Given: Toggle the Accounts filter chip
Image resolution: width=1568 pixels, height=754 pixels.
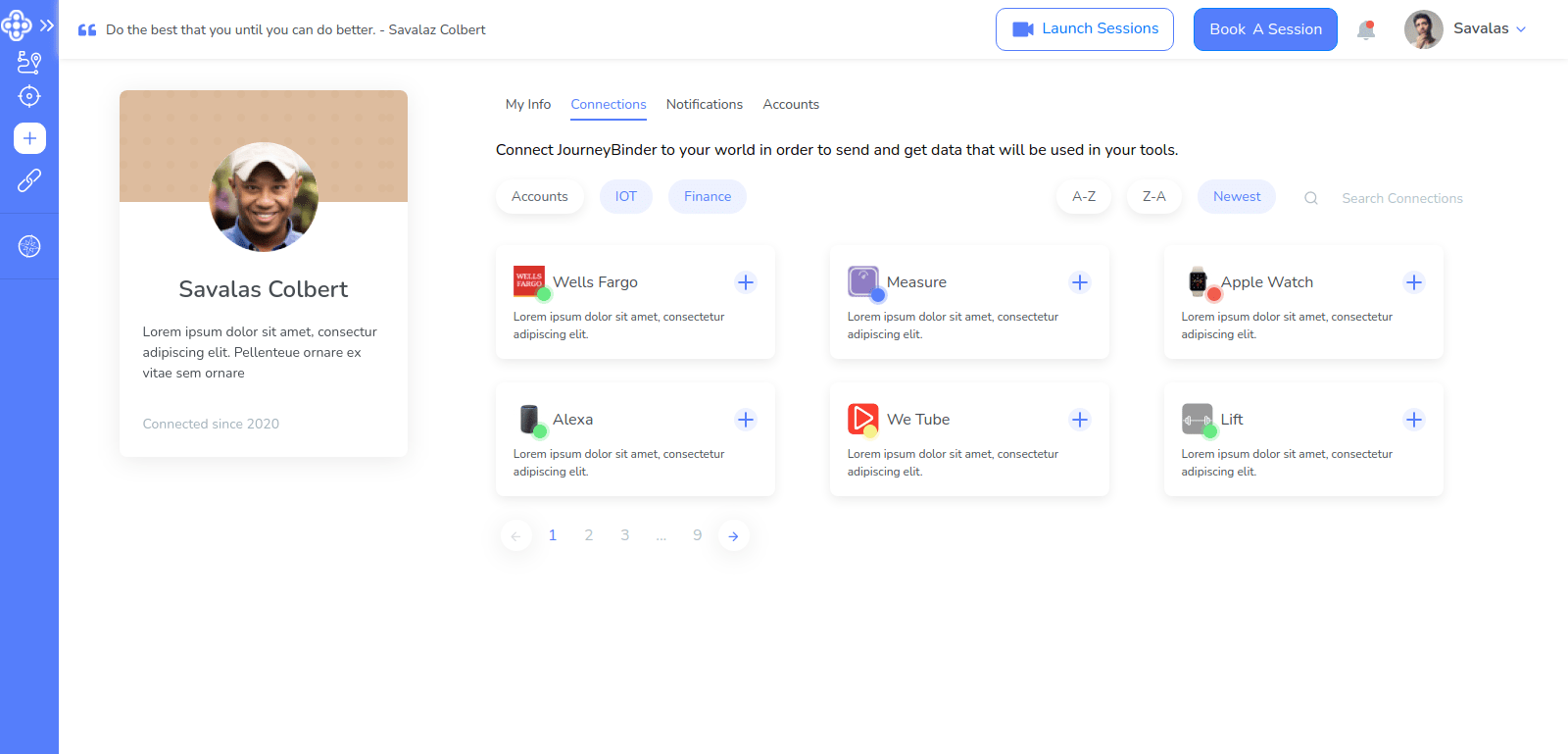Looking at the screenshot, I should coord(539,196).
